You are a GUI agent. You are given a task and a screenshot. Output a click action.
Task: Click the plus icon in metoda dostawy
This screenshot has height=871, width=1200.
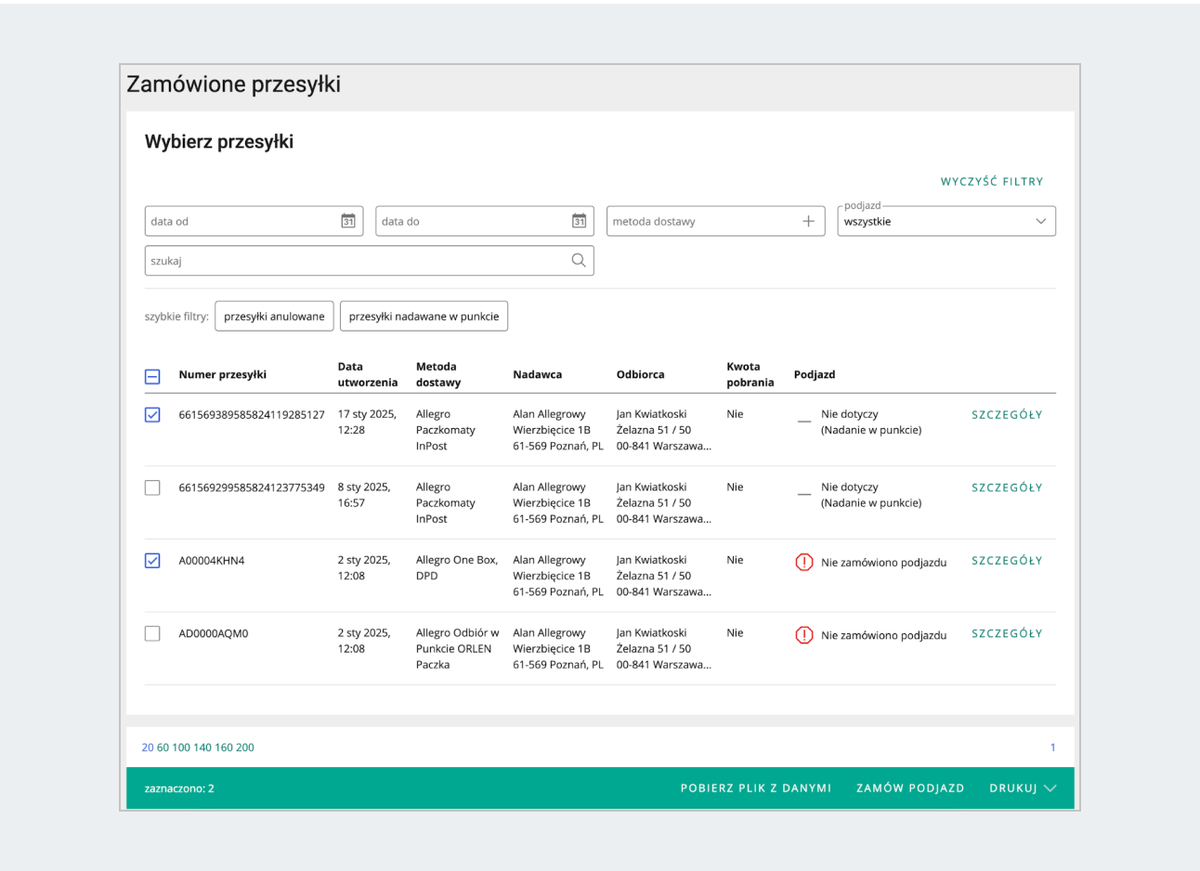[x=809, y=221]
